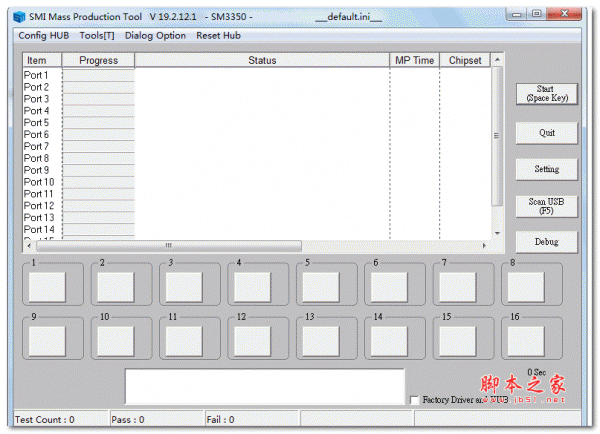Screen dimensions: 600x434
Task: Click port slot box 15
Action: 458,341
